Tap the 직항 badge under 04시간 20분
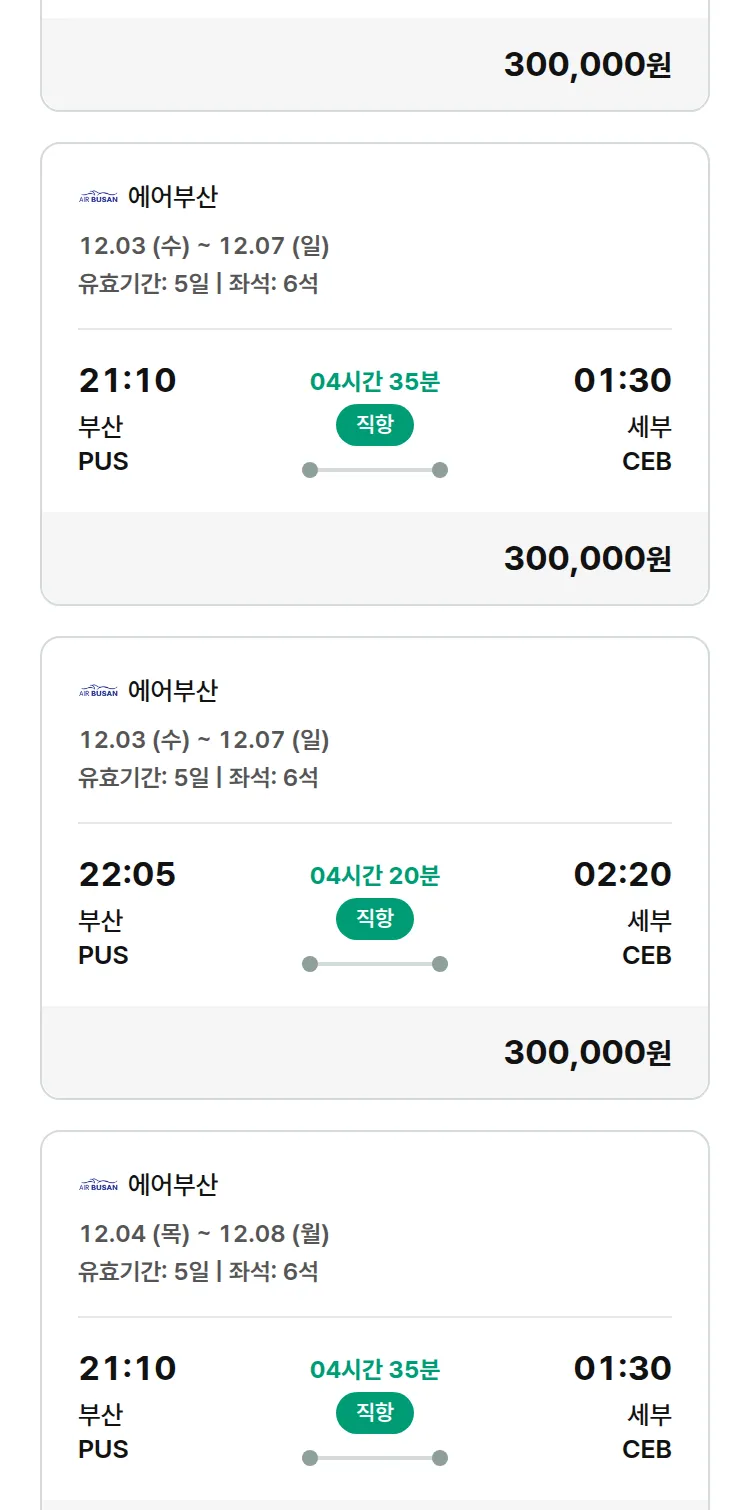Image resolution: width=750 pixels, height=1510 pixels. [375, 919]
